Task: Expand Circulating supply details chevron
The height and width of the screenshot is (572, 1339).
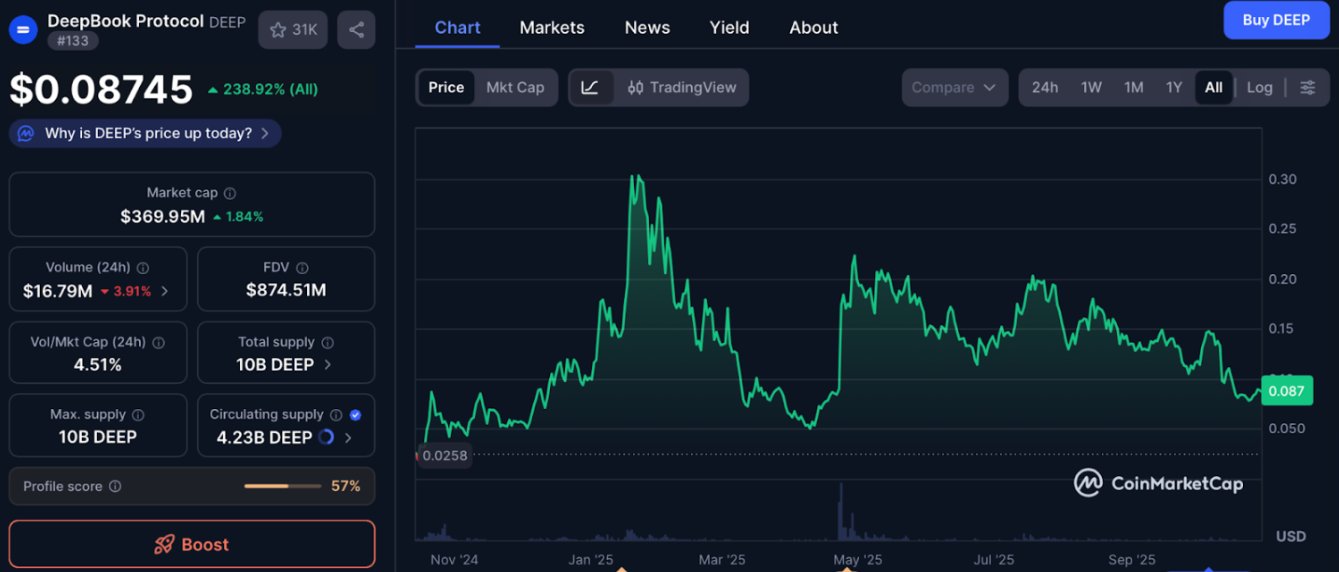Action: tap(348, 438)
